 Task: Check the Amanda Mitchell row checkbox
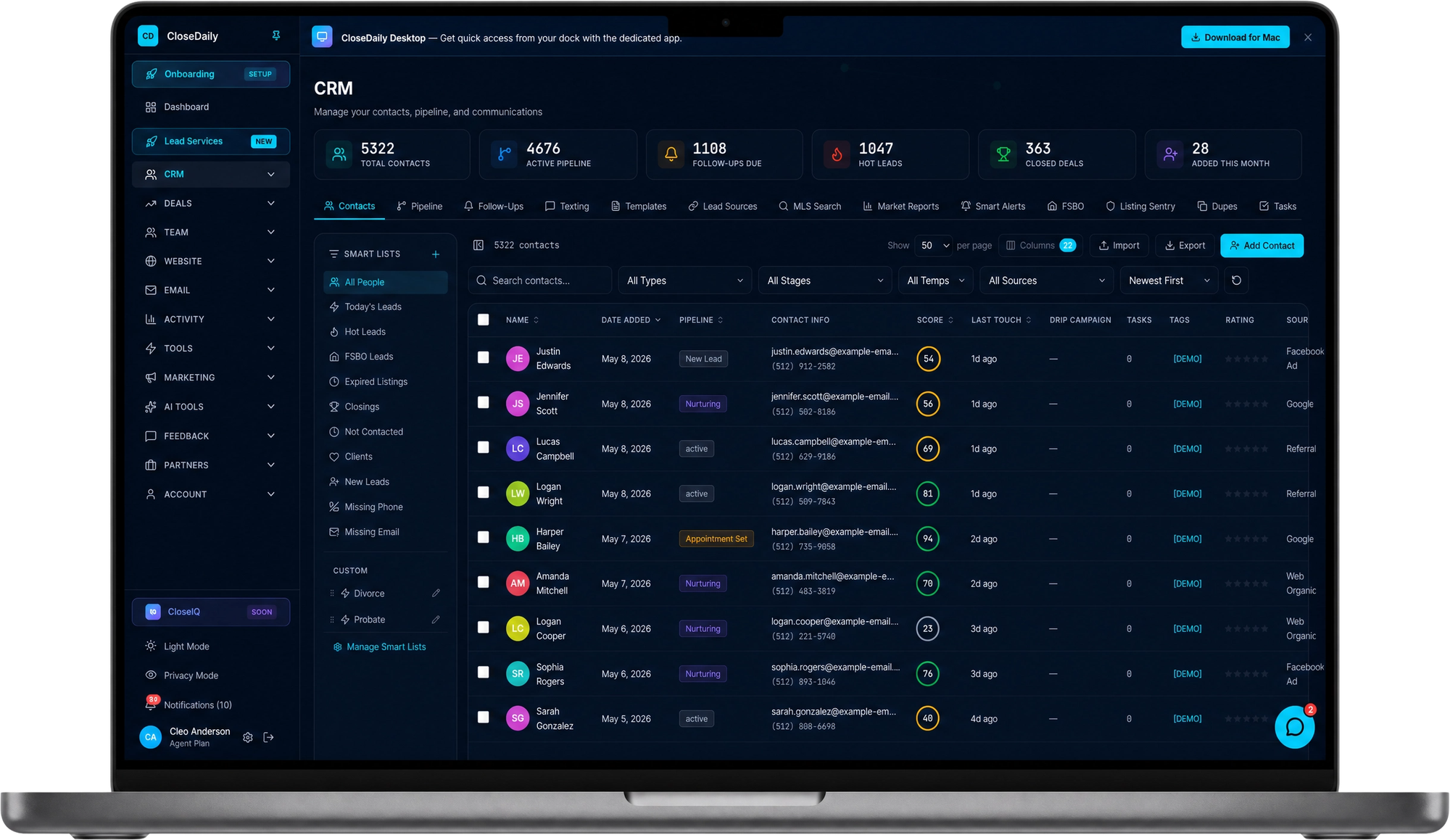pos(484,582)
